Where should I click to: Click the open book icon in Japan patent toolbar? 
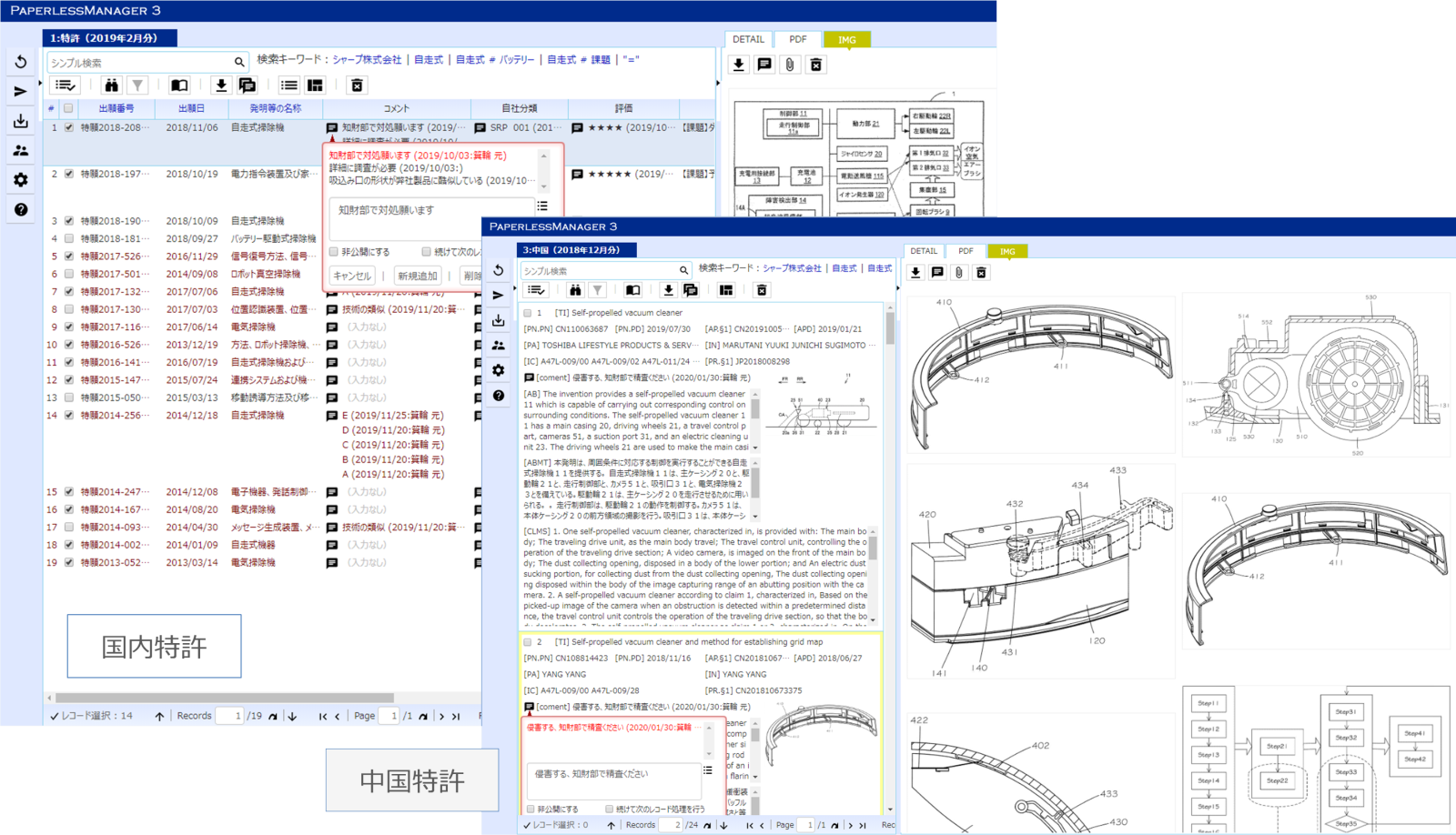tap(179, 86)
